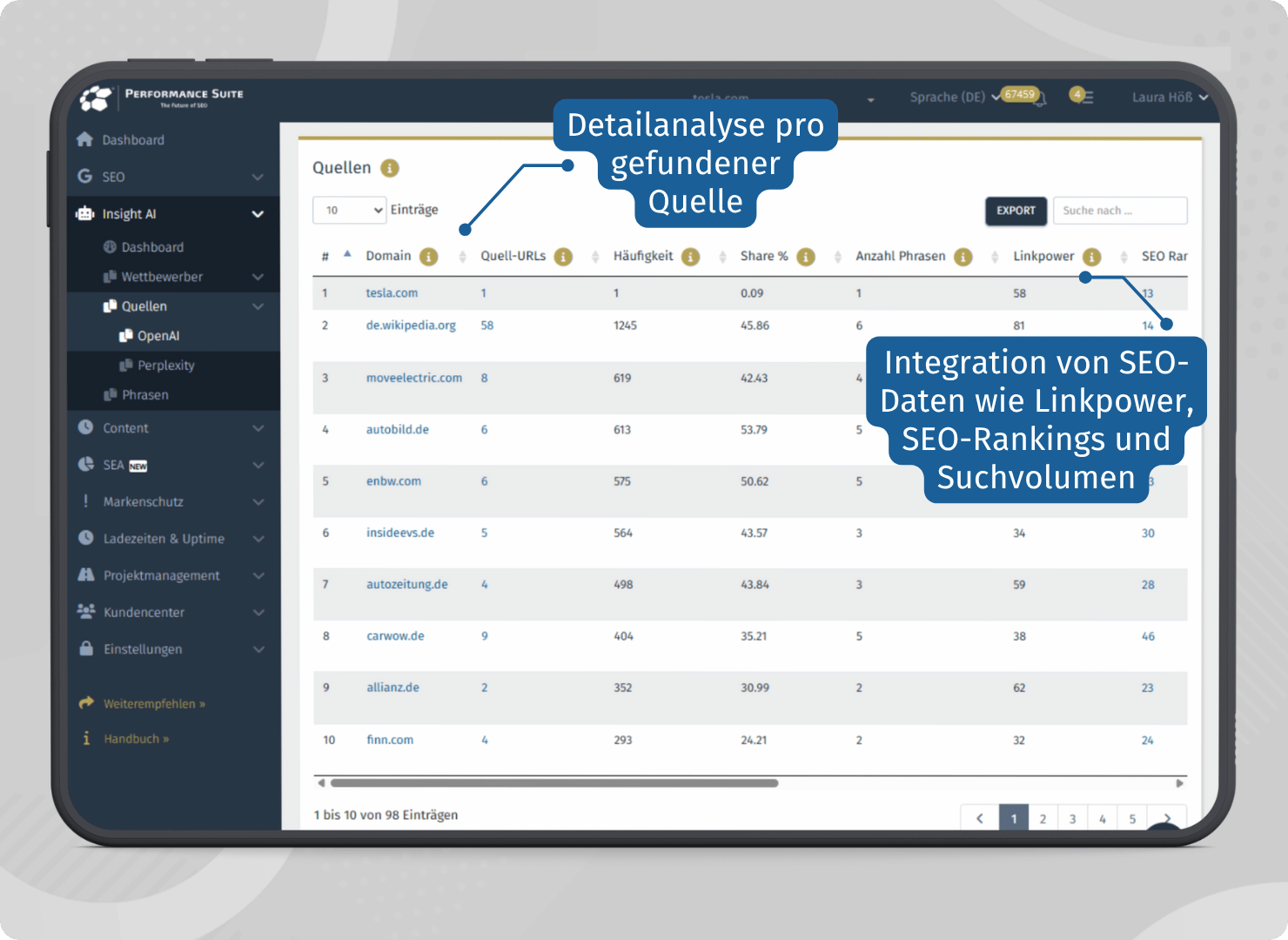Viewport: 1288px width, 940px height.
Task: Select the Quellen menu item
Action: tap(144, 306)
